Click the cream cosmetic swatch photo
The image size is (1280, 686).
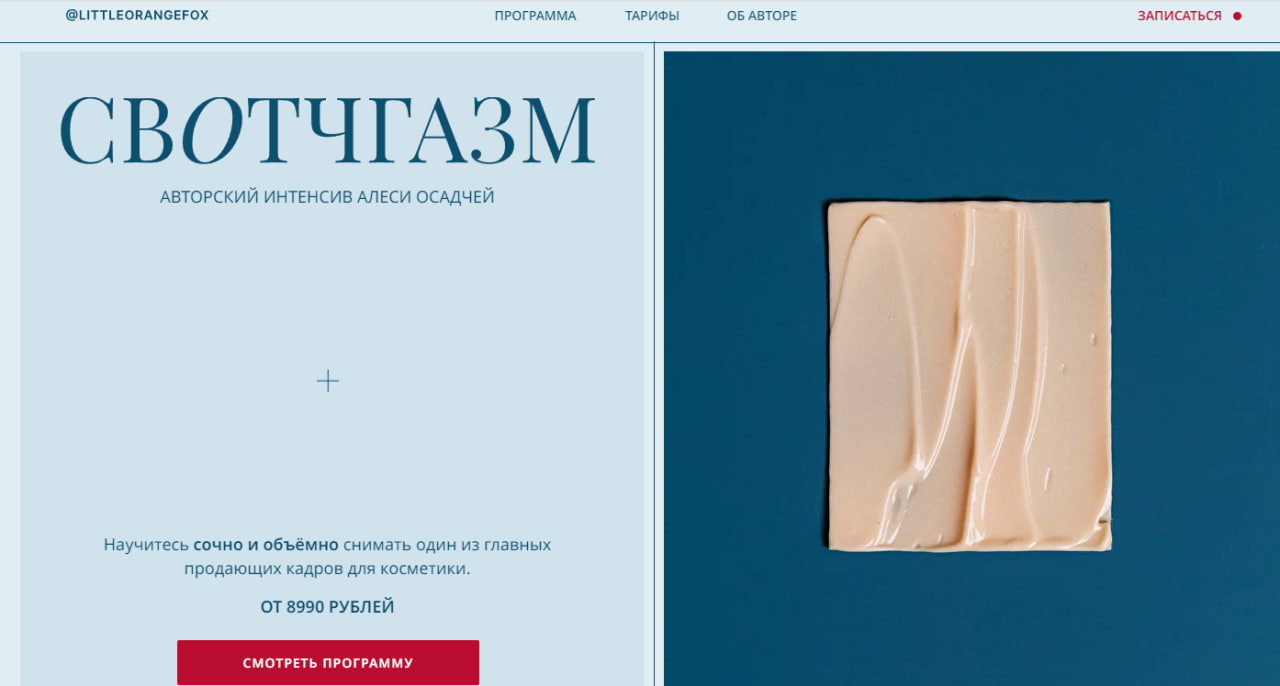(969, 376)
